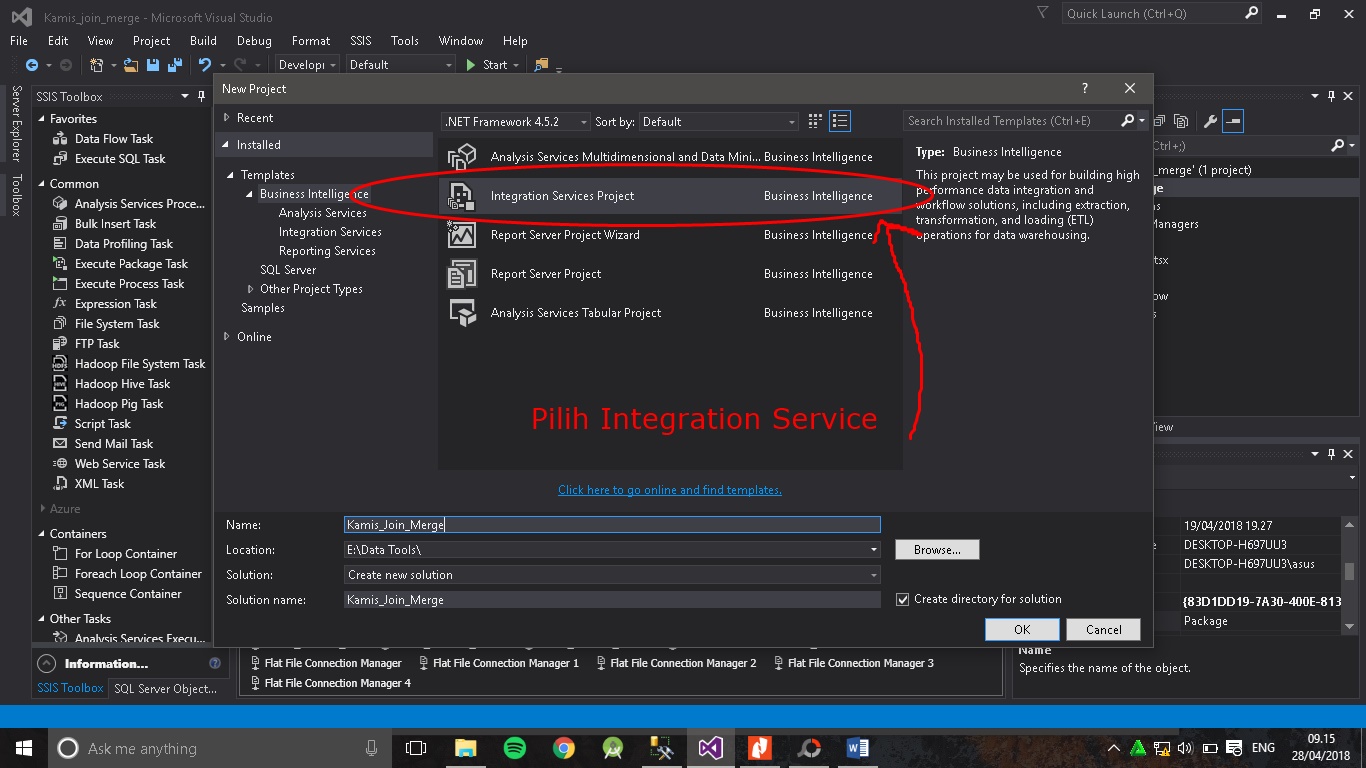Open Flat File Connection Manager 2

click(676, 663)
